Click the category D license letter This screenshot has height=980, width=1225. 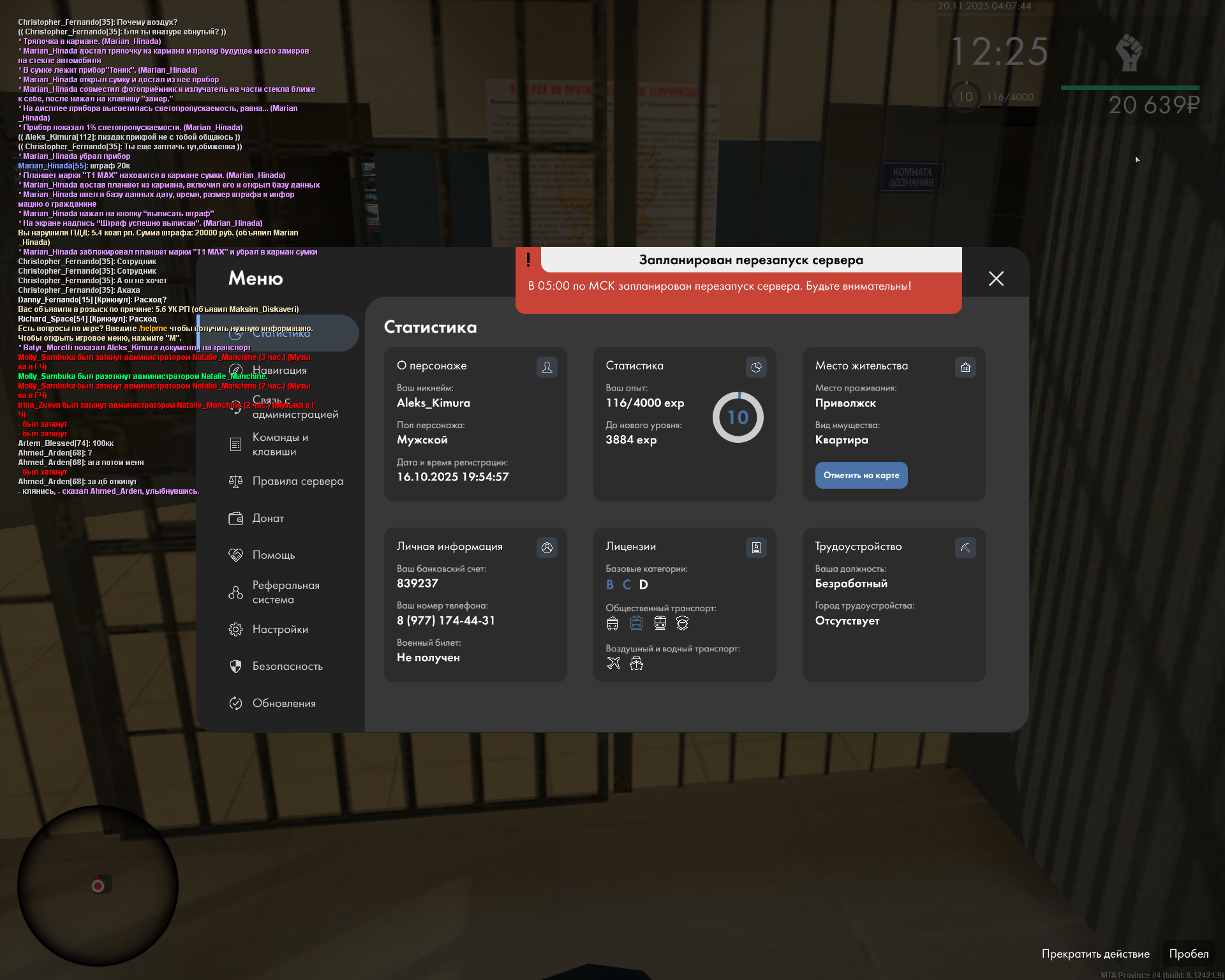coord(643,584)
